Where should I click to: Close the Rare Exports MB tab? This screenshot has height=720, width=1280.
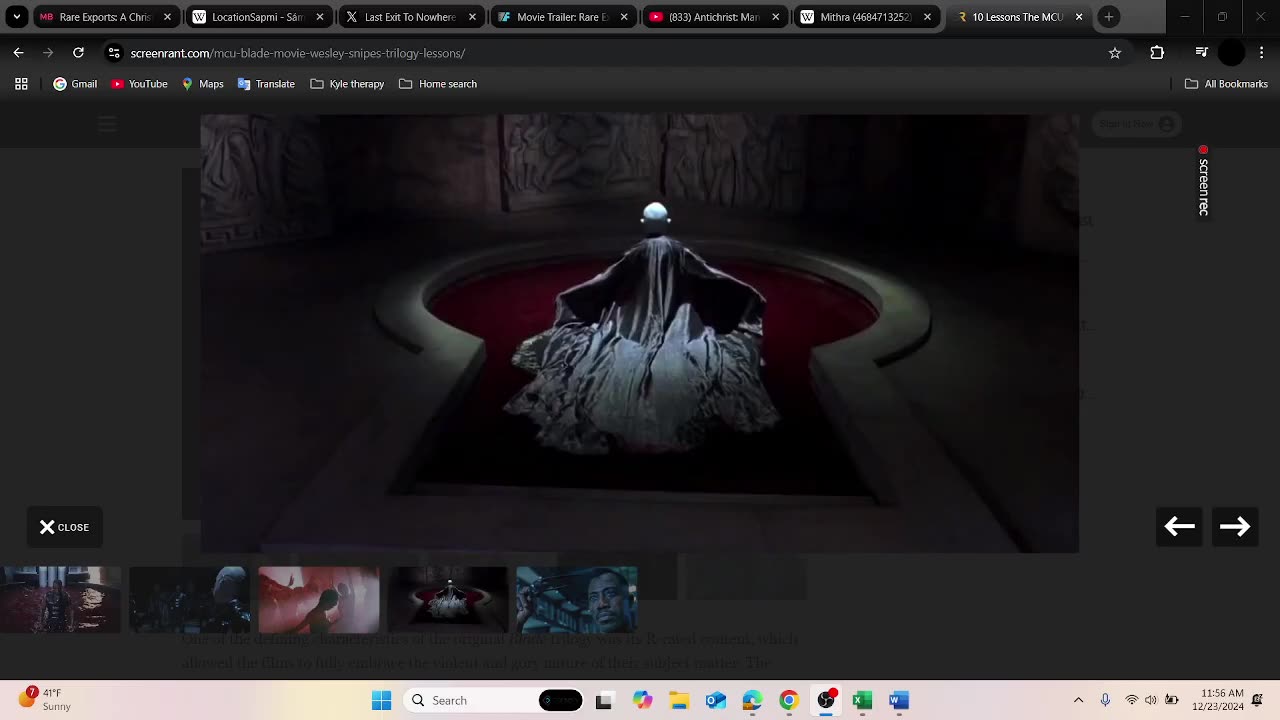(167, 17)
